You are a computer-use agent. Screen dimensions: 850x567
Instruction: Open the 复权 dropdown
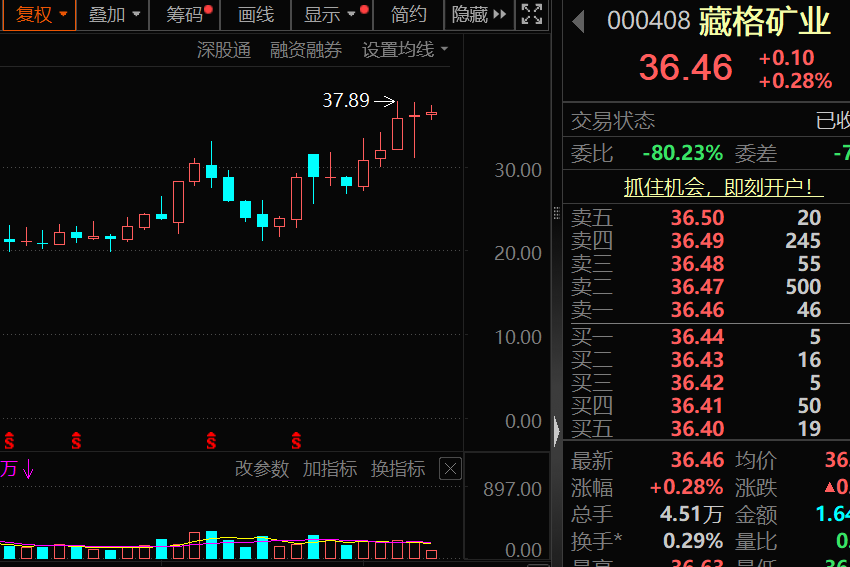41,14
